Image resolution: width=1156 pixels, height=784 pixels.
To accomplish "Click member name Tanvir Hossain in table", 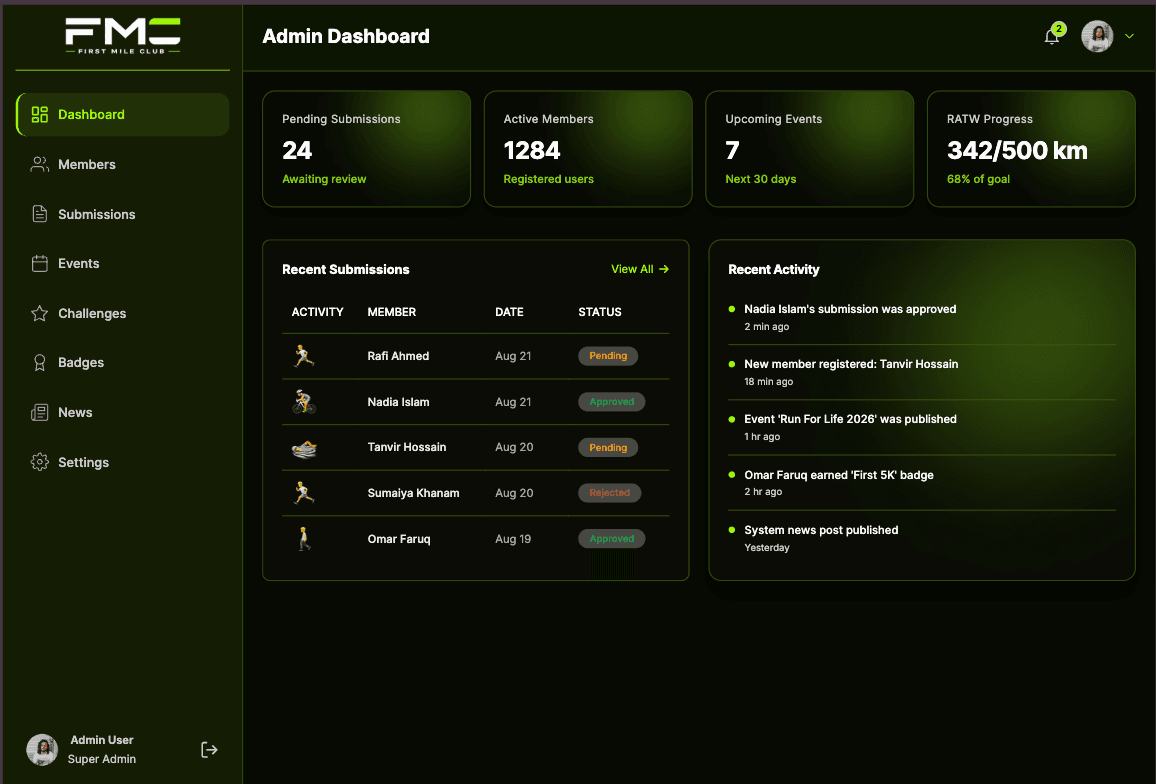I will tap(407, 447).
